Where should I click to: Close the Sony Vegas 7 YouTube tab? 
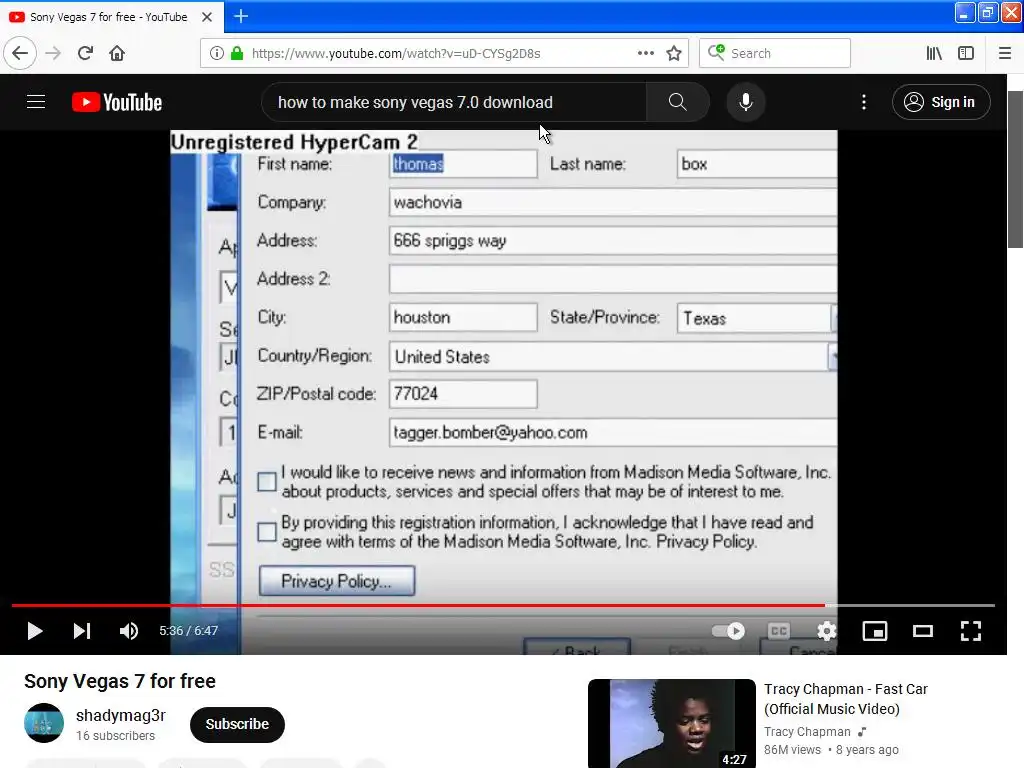click(207, 17)
